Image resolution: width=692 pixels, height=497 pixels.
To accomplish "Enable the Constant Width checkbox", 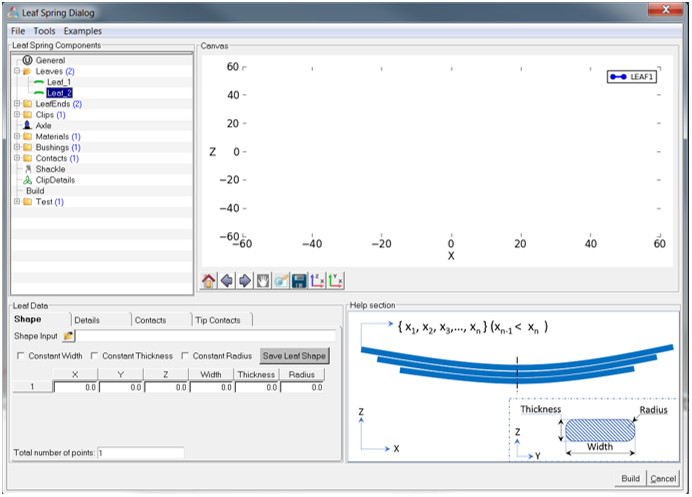I will [21, 356].
